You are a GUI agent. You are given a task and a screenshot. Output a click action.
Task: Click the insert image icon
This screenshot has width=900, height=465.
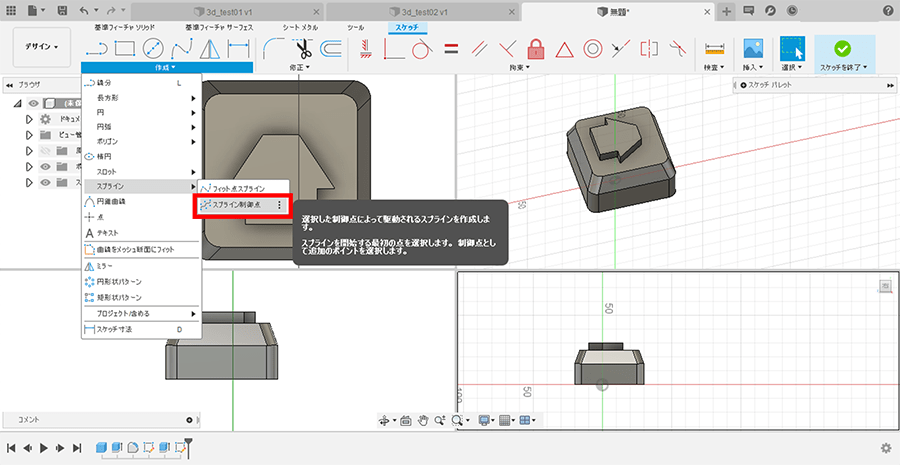click(753, 48)
